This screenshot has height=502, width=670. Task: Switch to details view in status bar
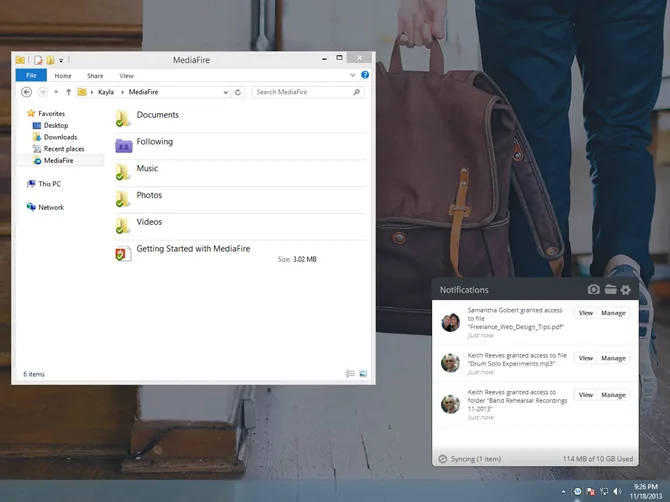pyautogui.click(x=351, y=374)
